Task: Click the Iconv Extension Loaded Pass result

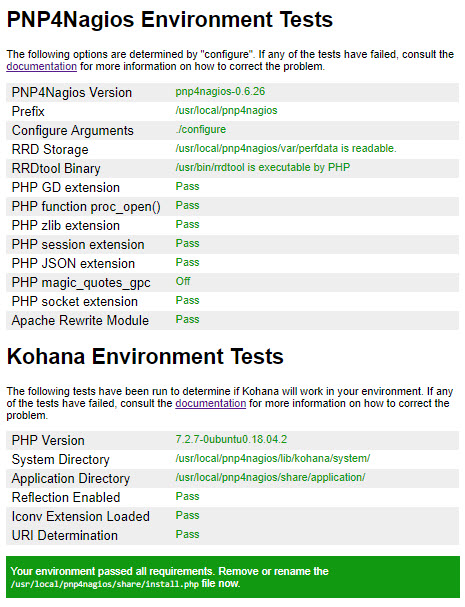Action: click(187, 515)
